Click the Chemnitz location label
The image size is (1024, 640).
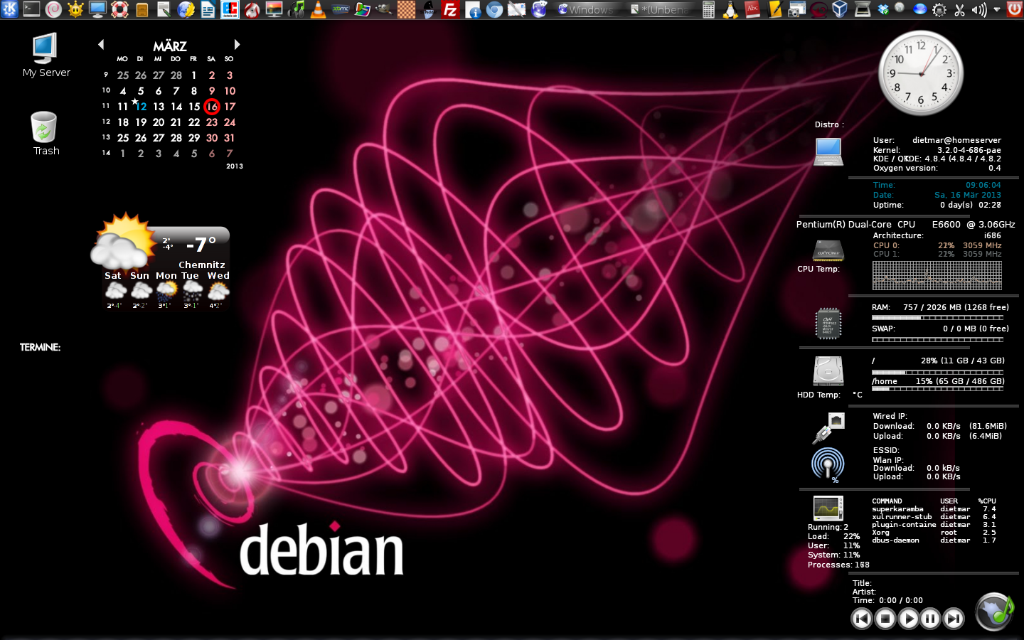pos(202,264)
